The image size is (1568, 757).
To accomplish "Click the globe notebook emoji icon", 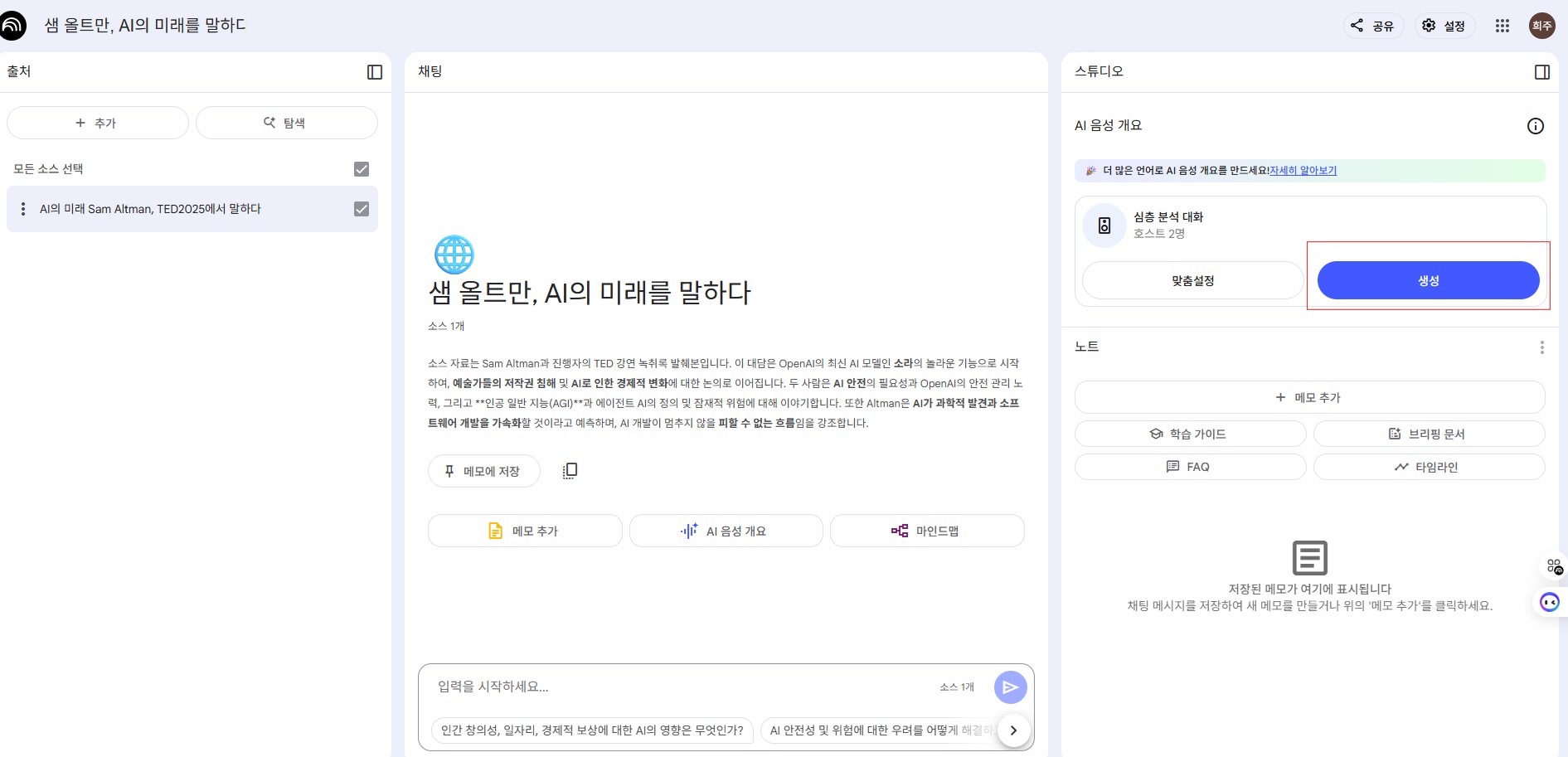I will [454, 255].
